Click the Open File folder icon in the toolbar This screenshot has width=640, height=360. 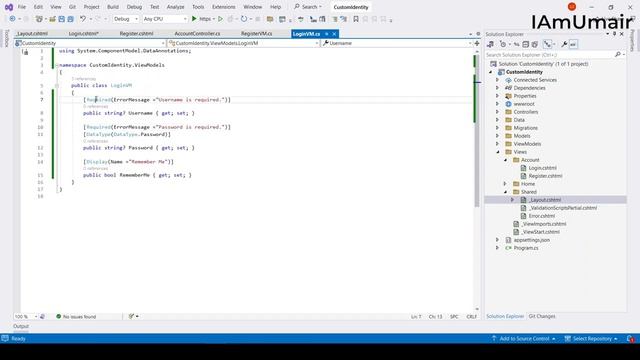click(52, 19)
